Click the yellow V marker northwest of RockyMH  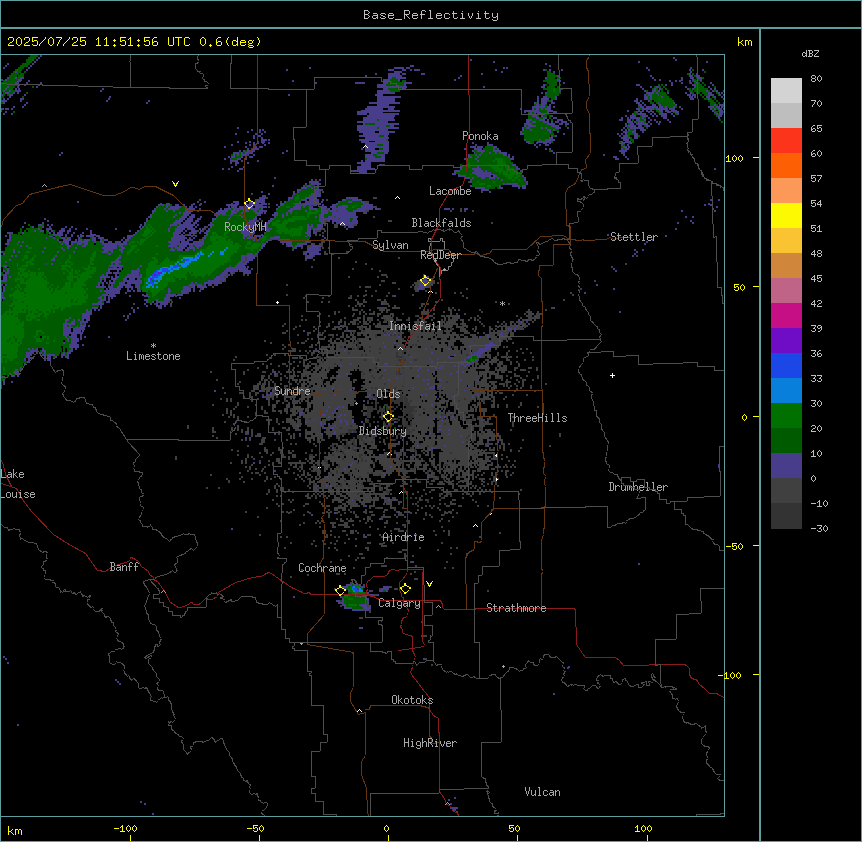175,184
